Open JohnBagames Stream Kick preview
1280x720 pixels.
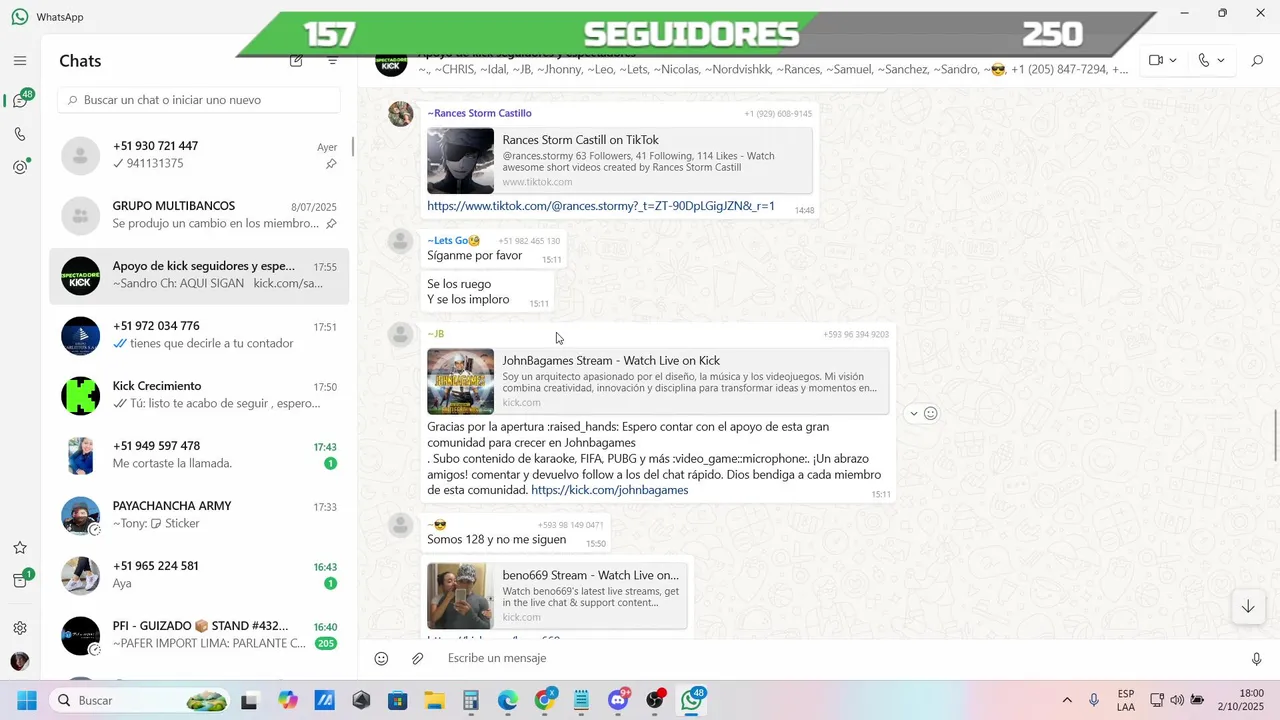pos(657,381)
